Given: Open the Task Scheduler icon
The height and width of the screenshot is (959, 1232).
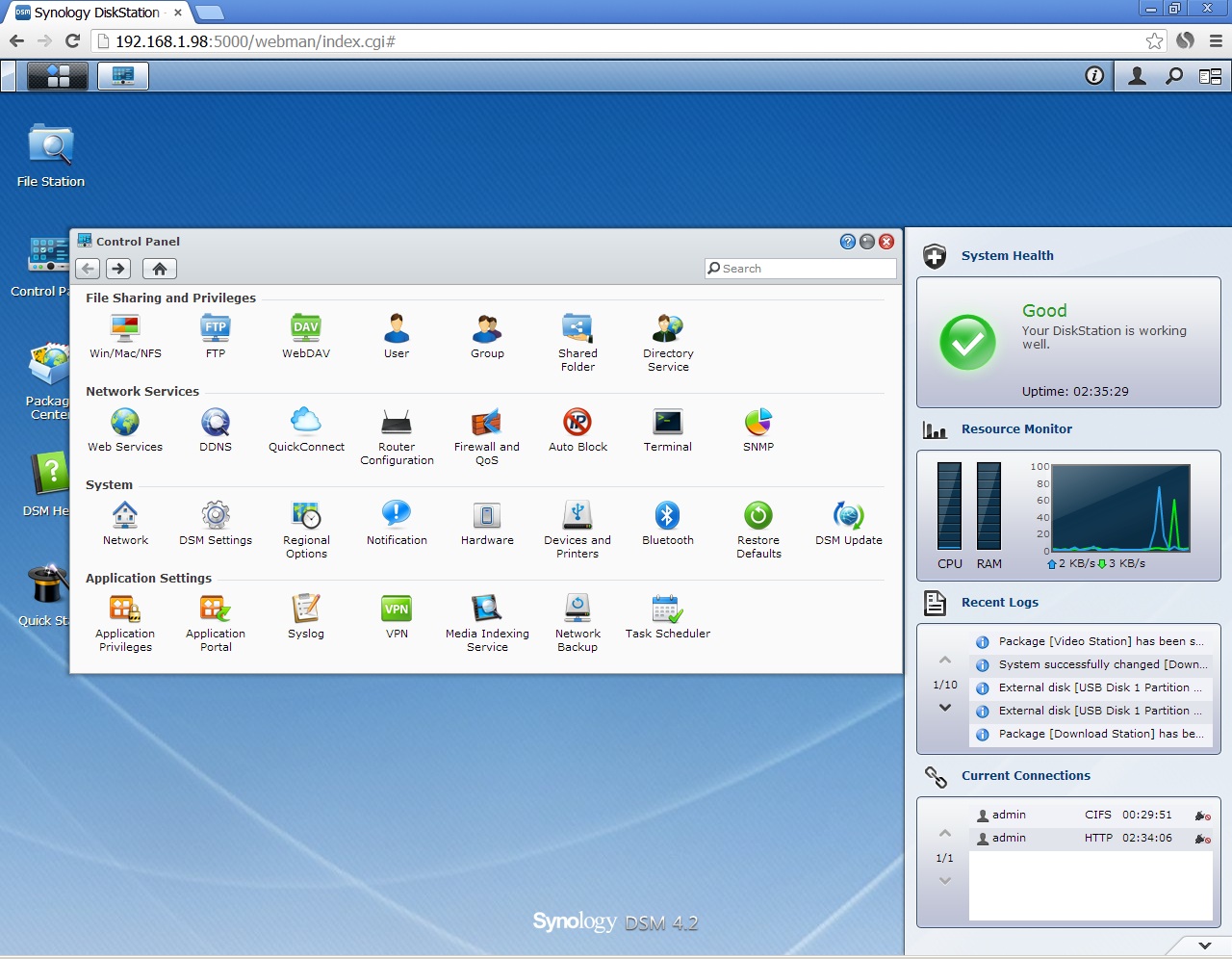Looking at the screenshot, I should tap(667, 609).
